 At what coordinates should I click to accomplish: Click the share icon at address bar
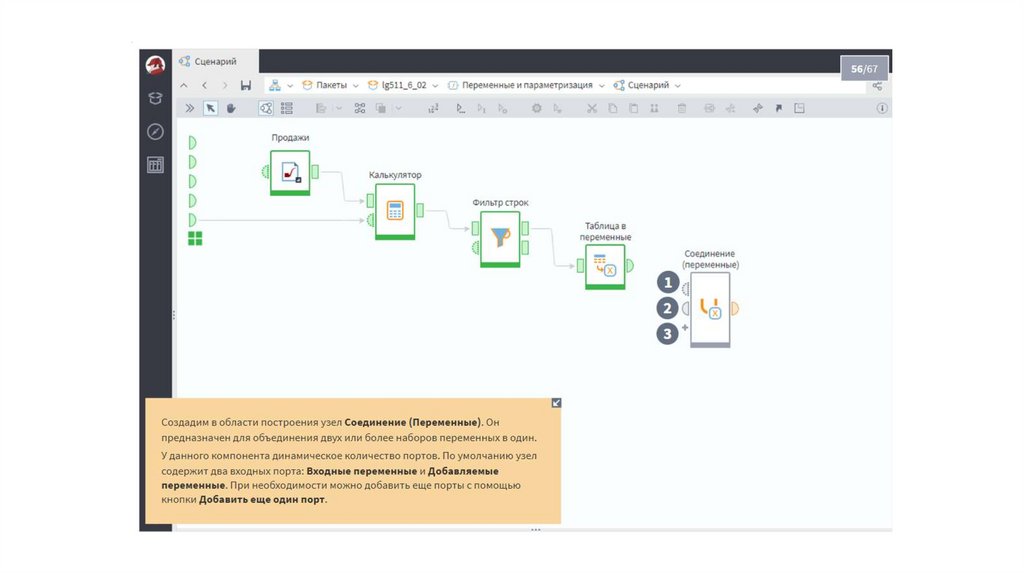point(877,86)
